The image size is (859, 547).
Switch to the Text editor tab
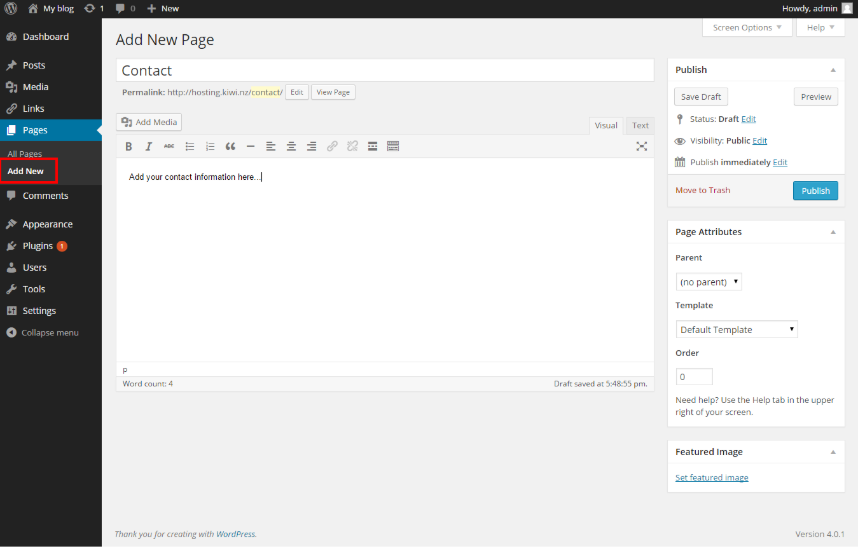640,126
